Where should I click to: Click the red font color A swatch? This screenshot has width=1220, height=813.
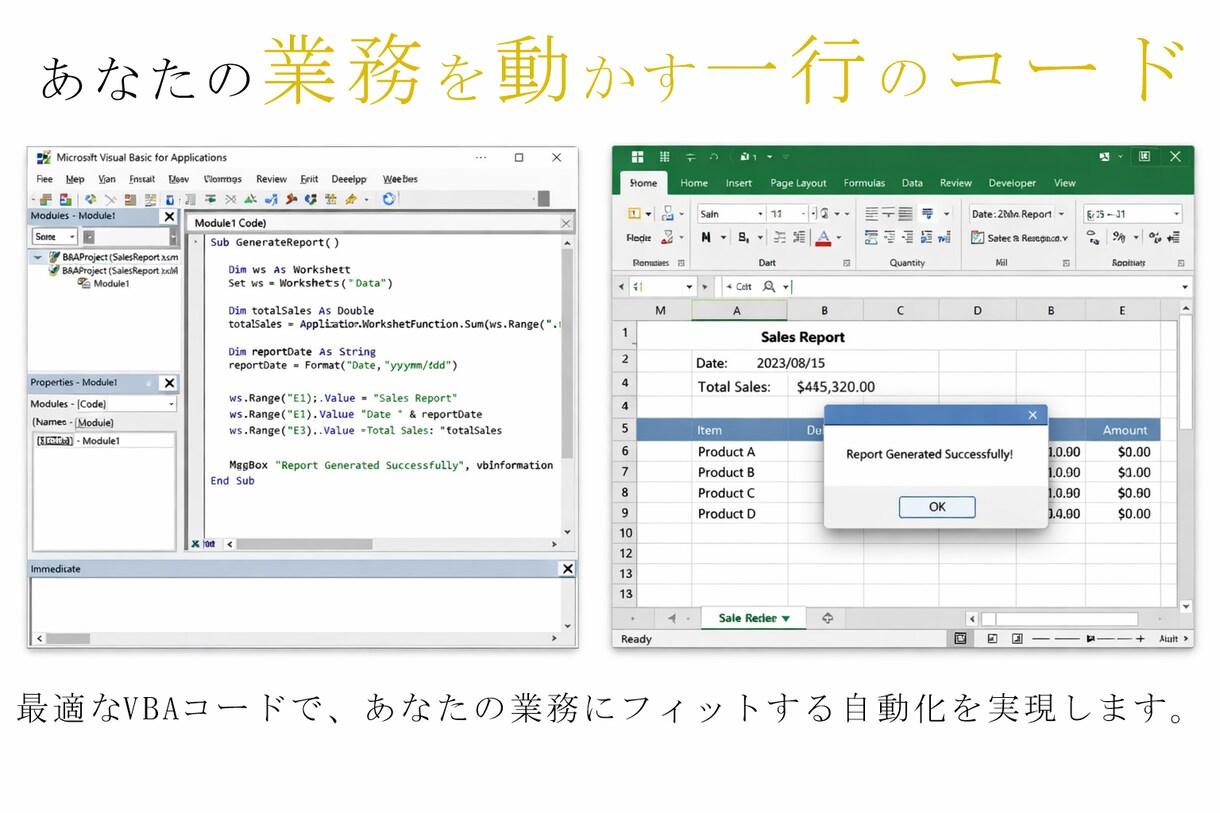(x=822, y=238)
